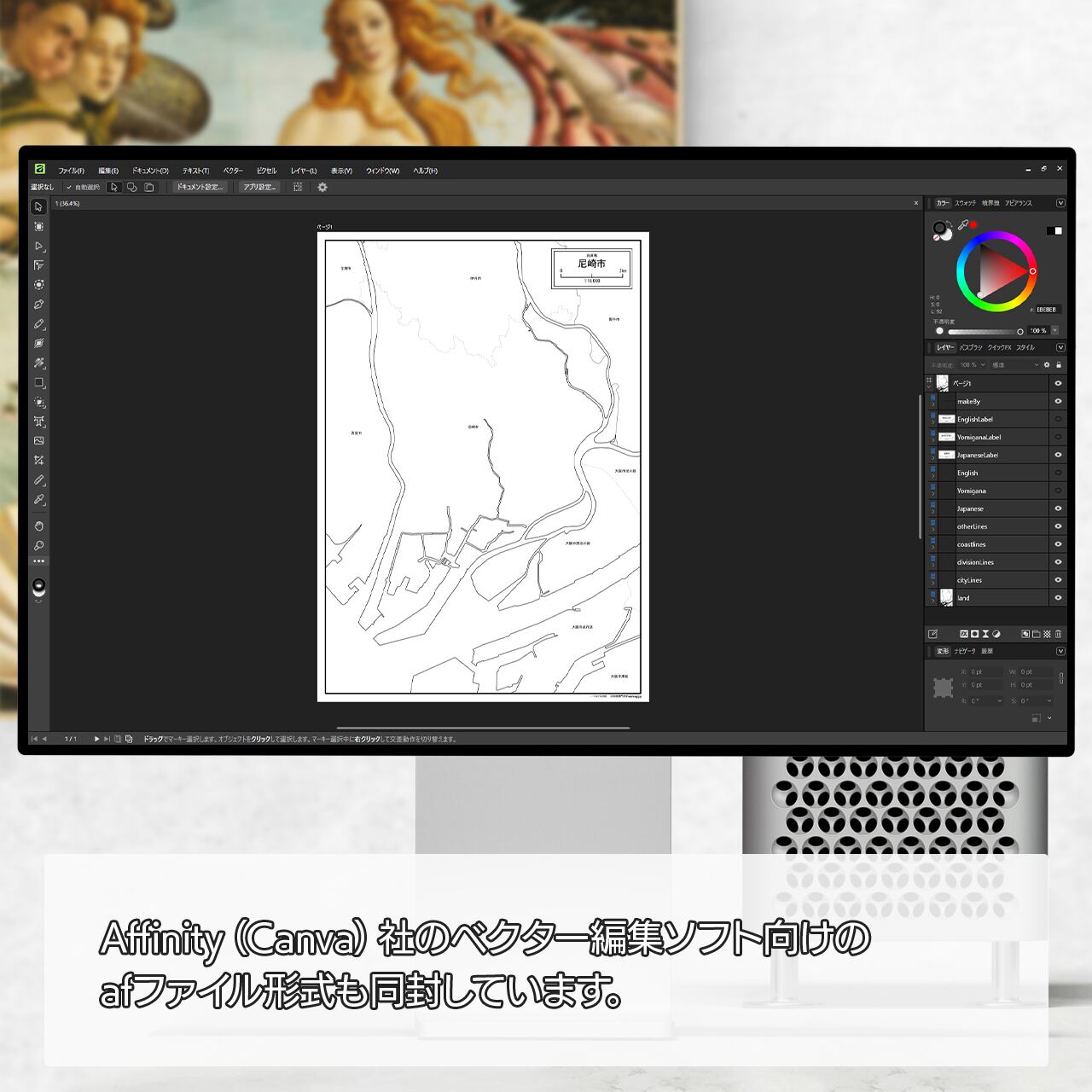Hide the coastLines layer
1092x1092 pixels.
[x=1058, y=544]
